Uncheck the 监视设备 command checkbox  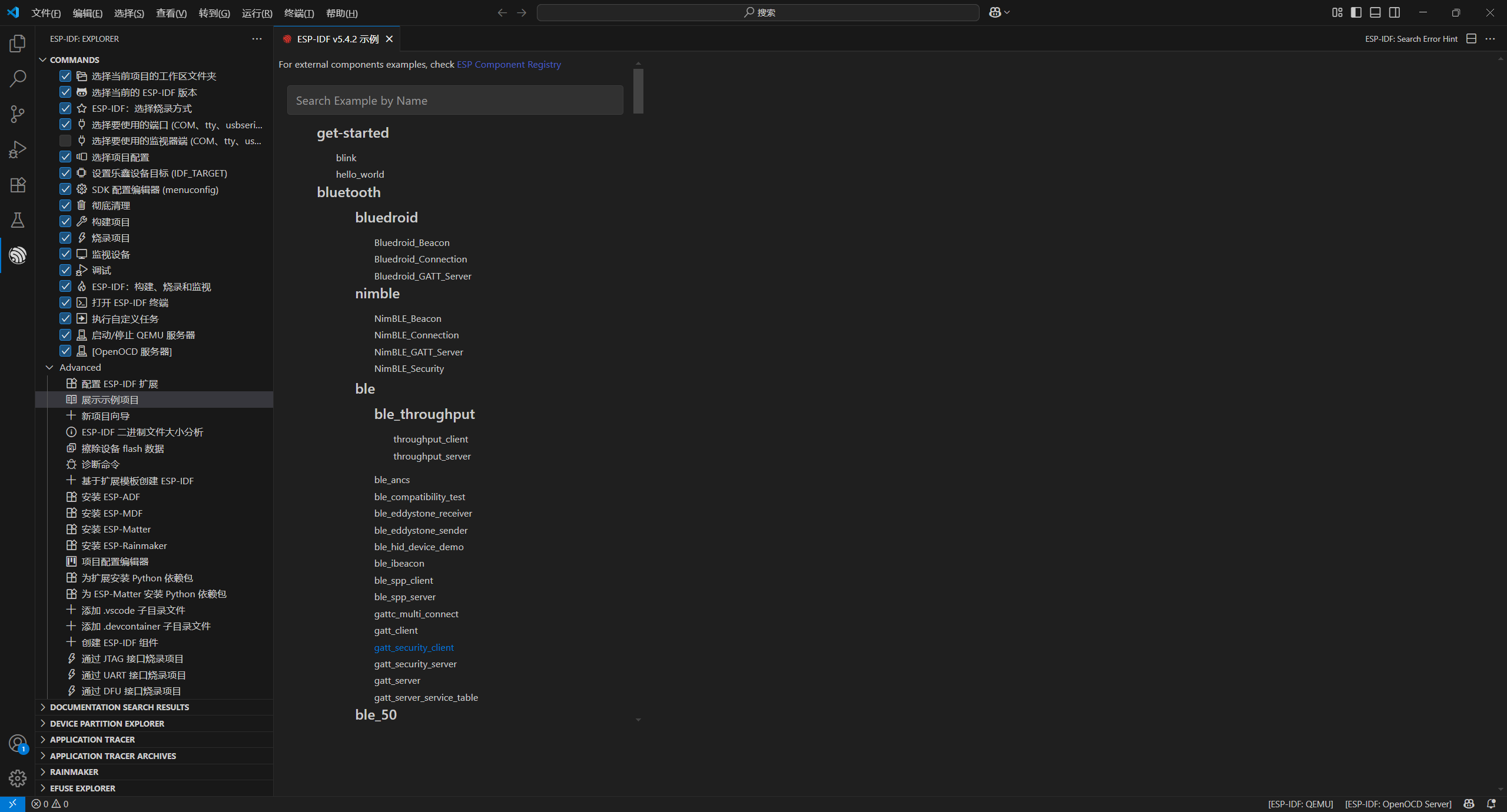point(65,254)
